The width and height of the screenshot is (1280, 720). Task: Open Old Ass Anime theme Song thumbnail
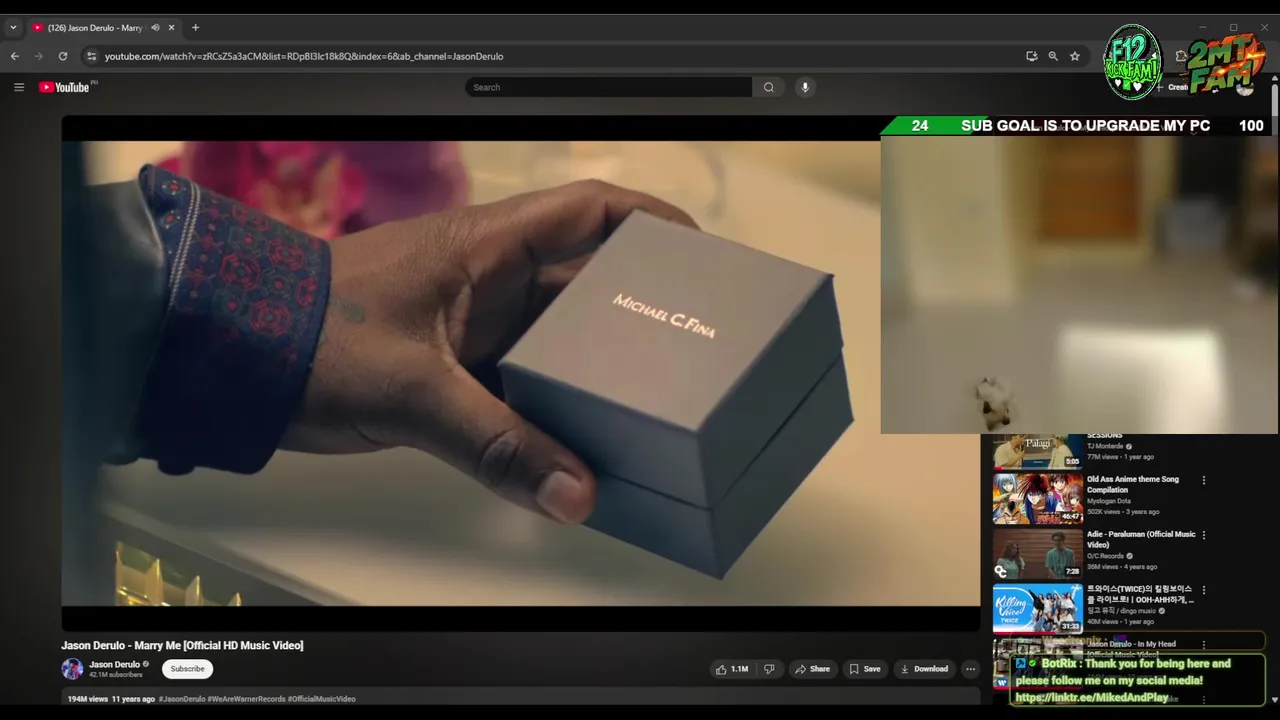coord(1037,498)
